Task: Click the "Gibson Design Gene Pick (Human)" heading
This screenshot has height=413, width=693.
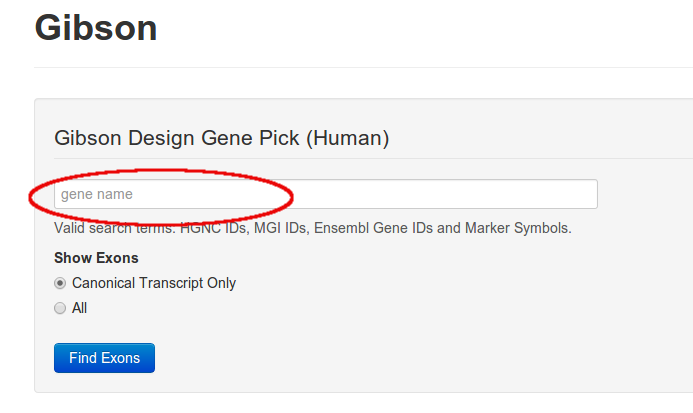Action: point(221,138)
